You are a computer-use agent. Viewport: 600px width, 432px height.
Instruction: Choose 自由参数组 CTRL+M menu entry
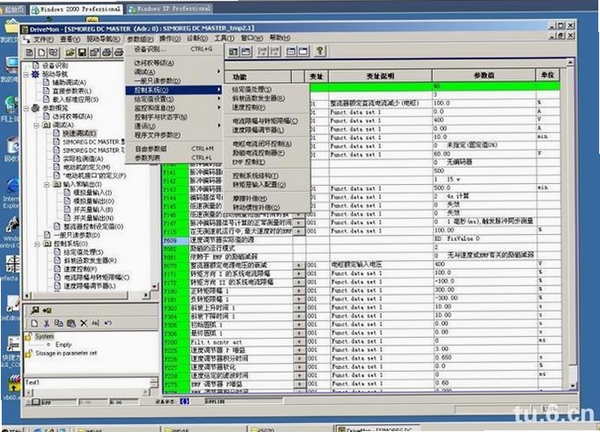point(173,148)
